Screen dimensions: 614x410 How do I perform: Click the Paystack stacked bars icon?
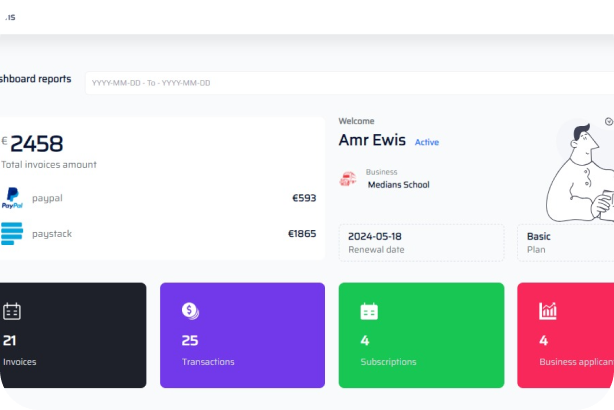[12, 234]
